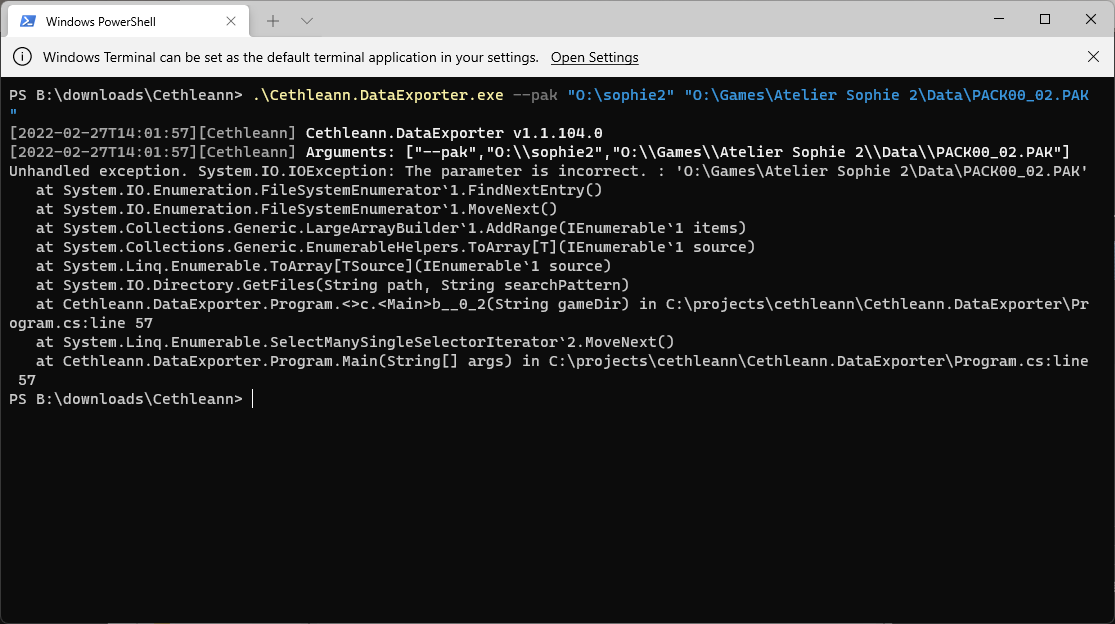Click the info icon in notification bar
Image resolution: width=1115 pixels, height=624 pixels.
point(22,57)
